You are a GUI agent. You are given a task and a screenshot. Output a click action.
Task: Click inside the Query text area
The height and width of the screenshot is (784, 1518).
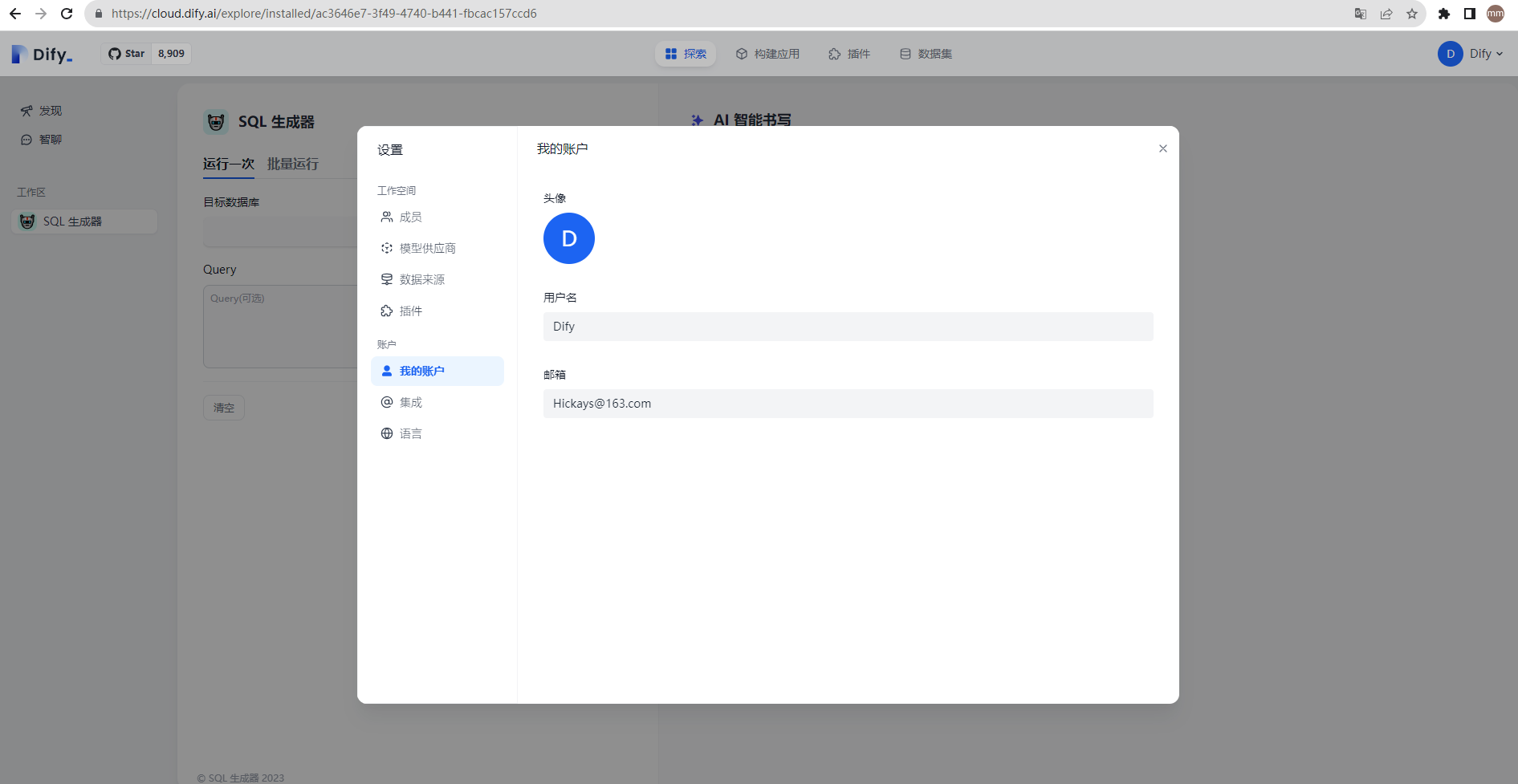coord(281,327)
